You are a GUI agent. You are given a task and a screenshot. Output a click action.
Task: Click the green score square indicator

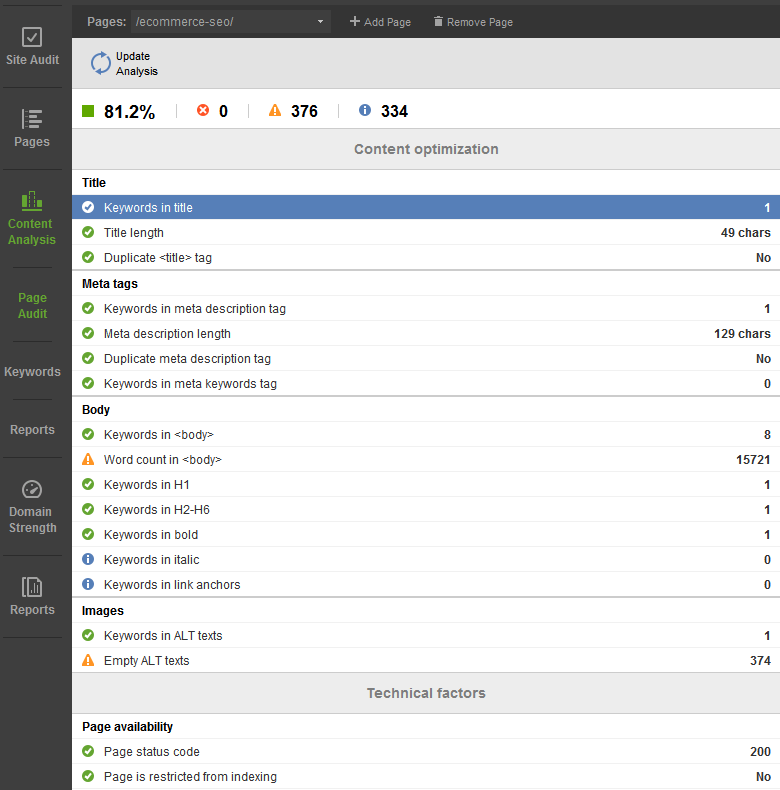tap(88, 110)
